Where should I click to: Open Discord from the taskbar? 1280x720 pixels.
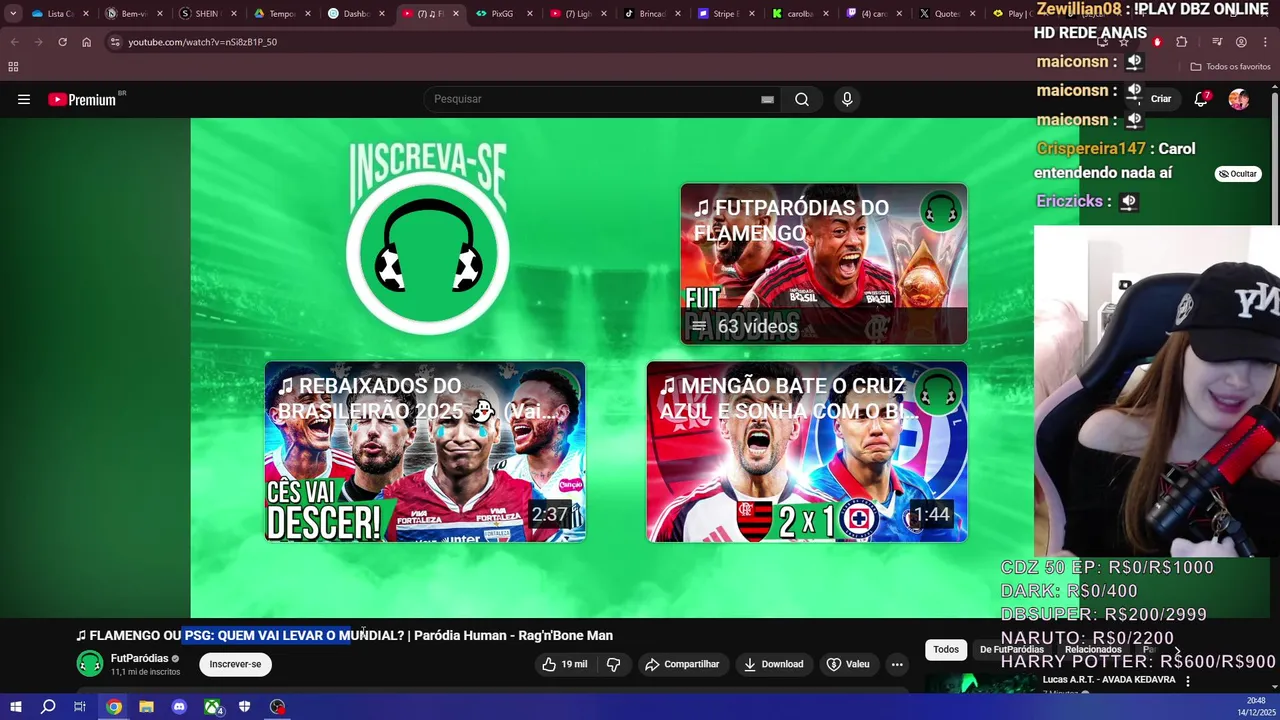[x=179, y=707]
